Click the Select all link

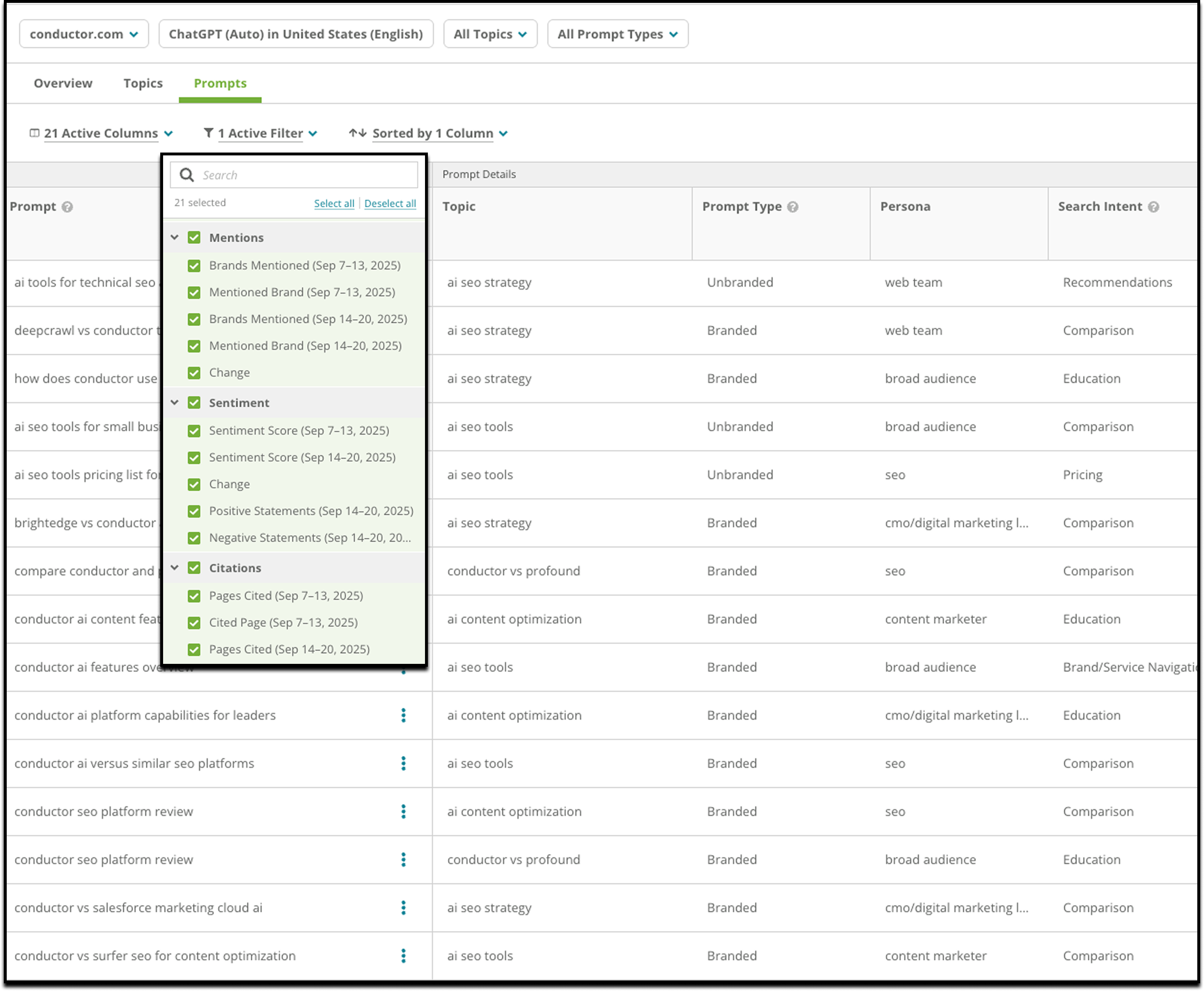[x=334, y=203]
